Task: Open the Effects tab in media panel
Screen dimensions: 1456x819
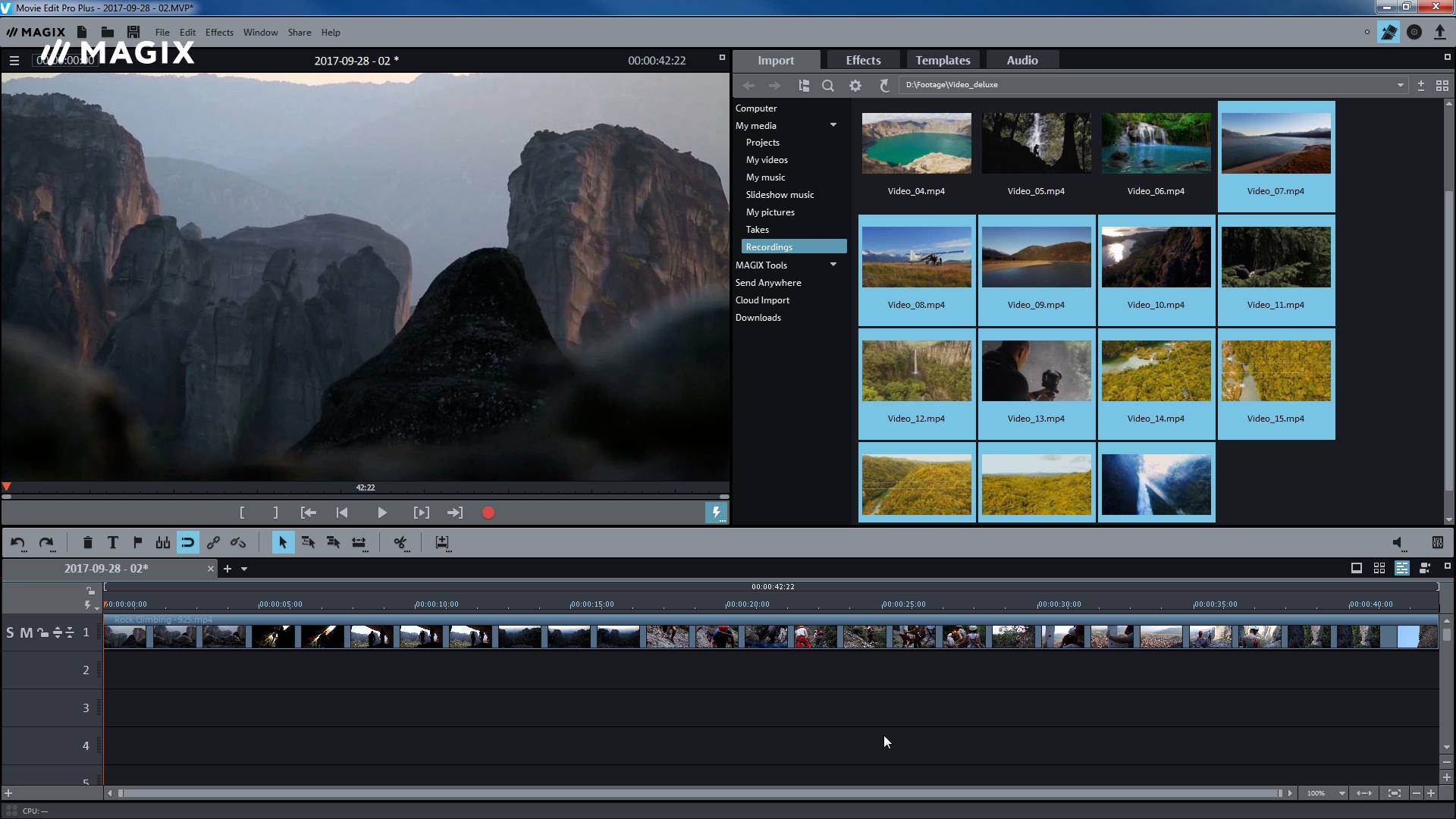Action: coord(862,60)
